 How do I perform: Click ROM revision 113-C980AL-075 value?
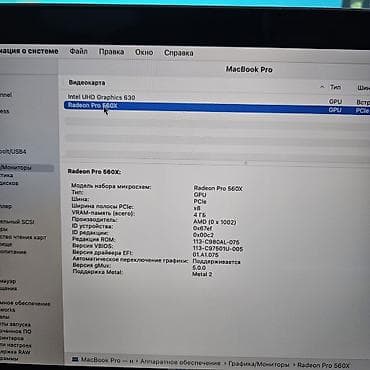click(x=216, y=242)
